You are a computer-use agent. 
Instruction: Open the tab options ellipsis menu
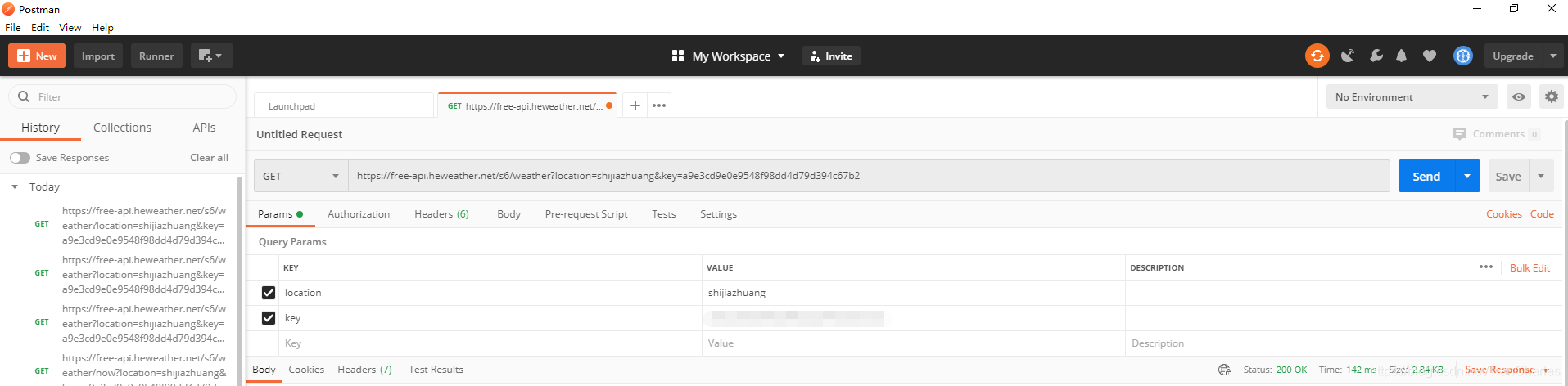click(x=659, y=105)
